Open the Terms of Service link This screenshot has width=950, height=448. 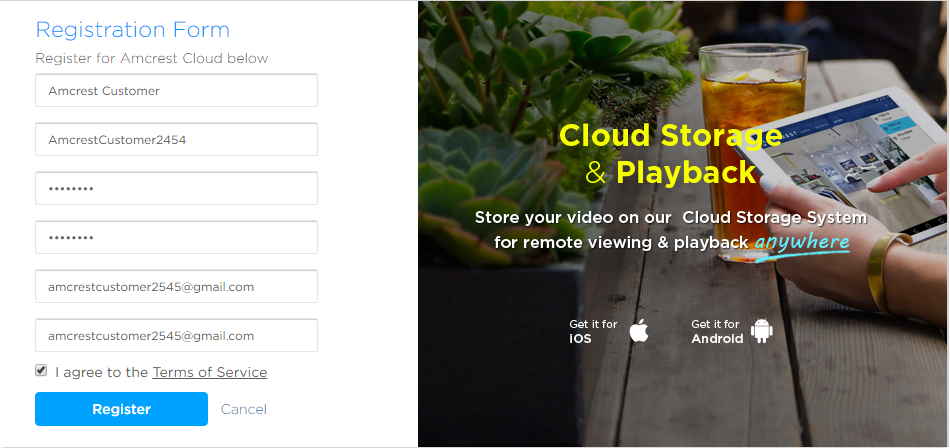point(210,372)
